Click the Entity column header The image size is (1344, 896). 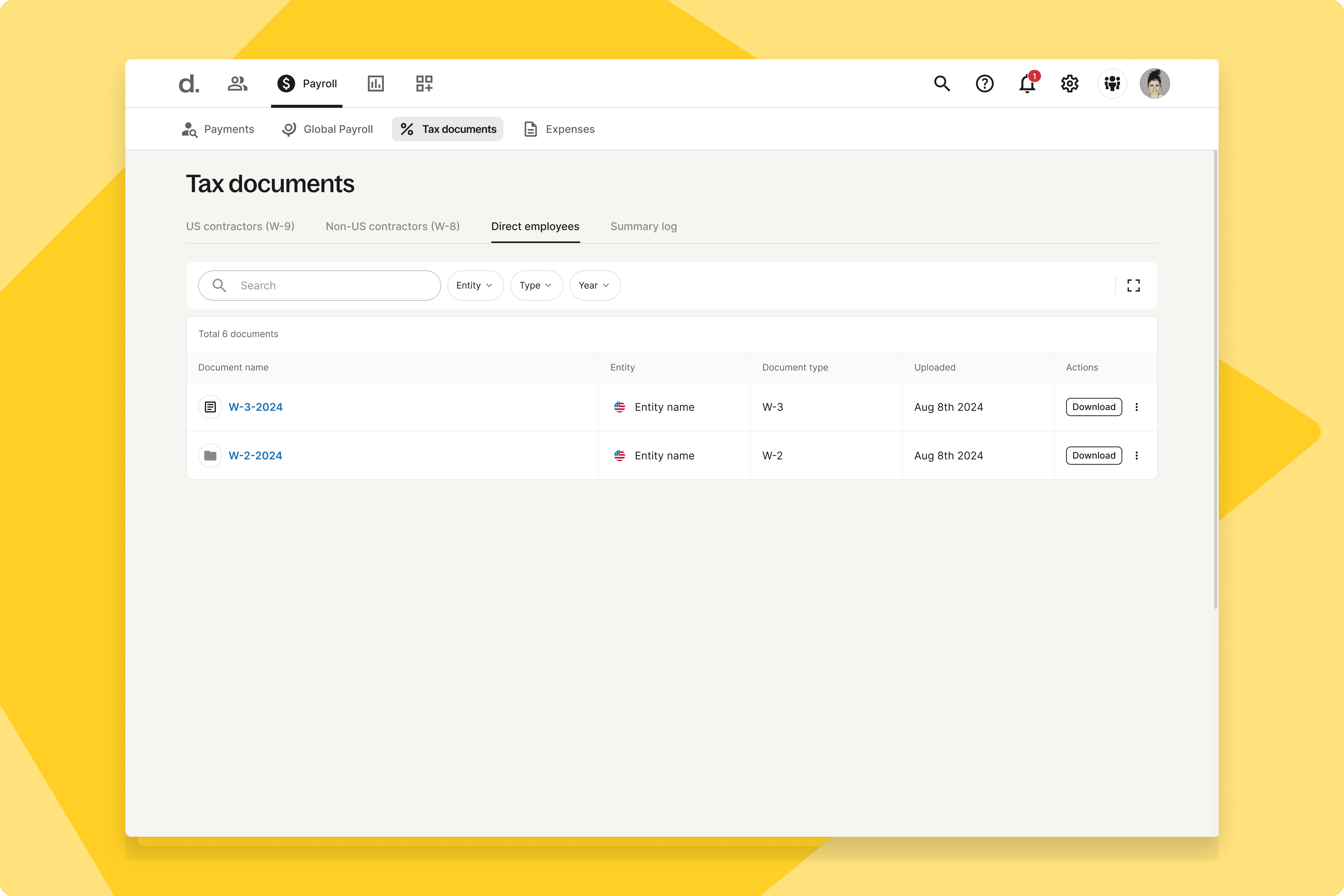pos(622,368)
